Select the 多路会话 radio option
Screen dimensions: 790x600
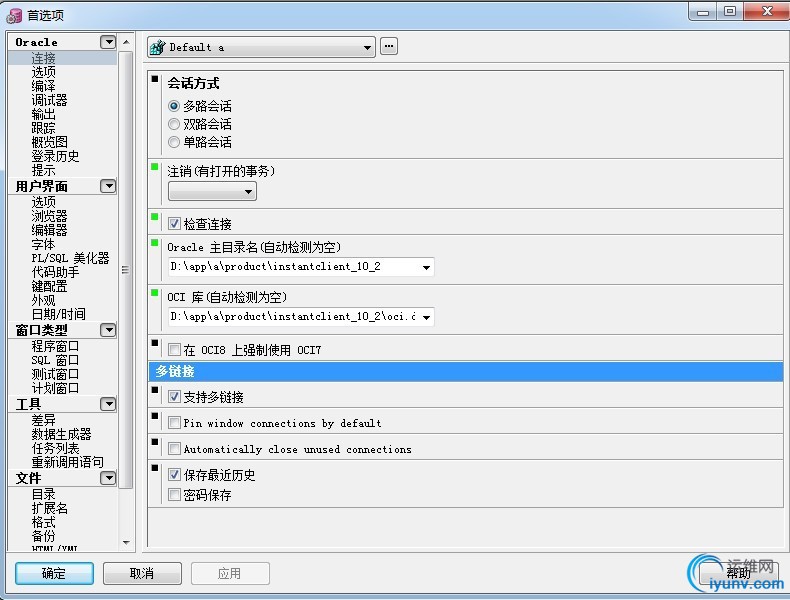click(x=174, y=106)
